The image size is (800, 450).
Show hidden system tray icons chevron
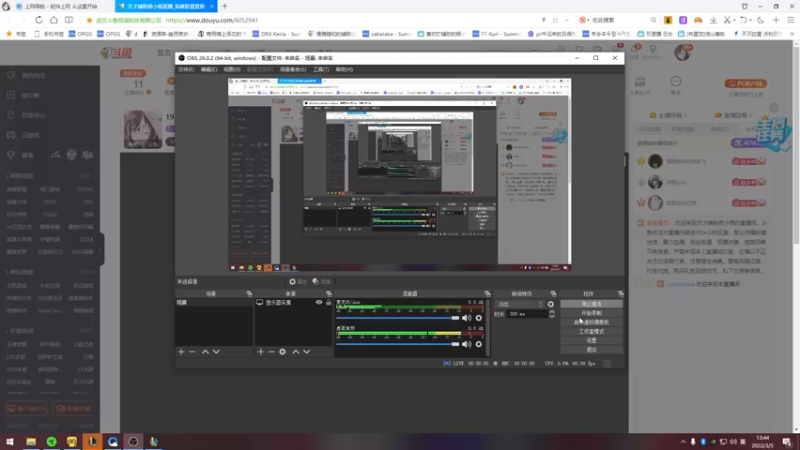pyautogui.click(x=683, y=441)
